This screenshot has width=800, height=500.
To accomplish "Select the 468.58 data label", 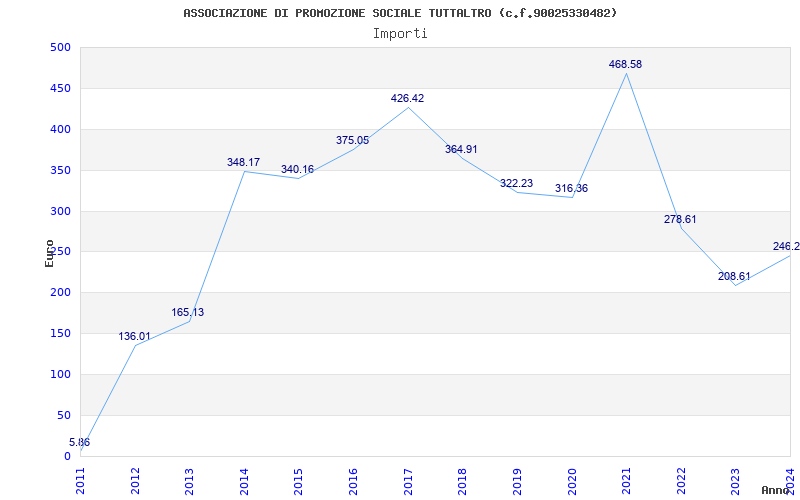I will 626,64.
